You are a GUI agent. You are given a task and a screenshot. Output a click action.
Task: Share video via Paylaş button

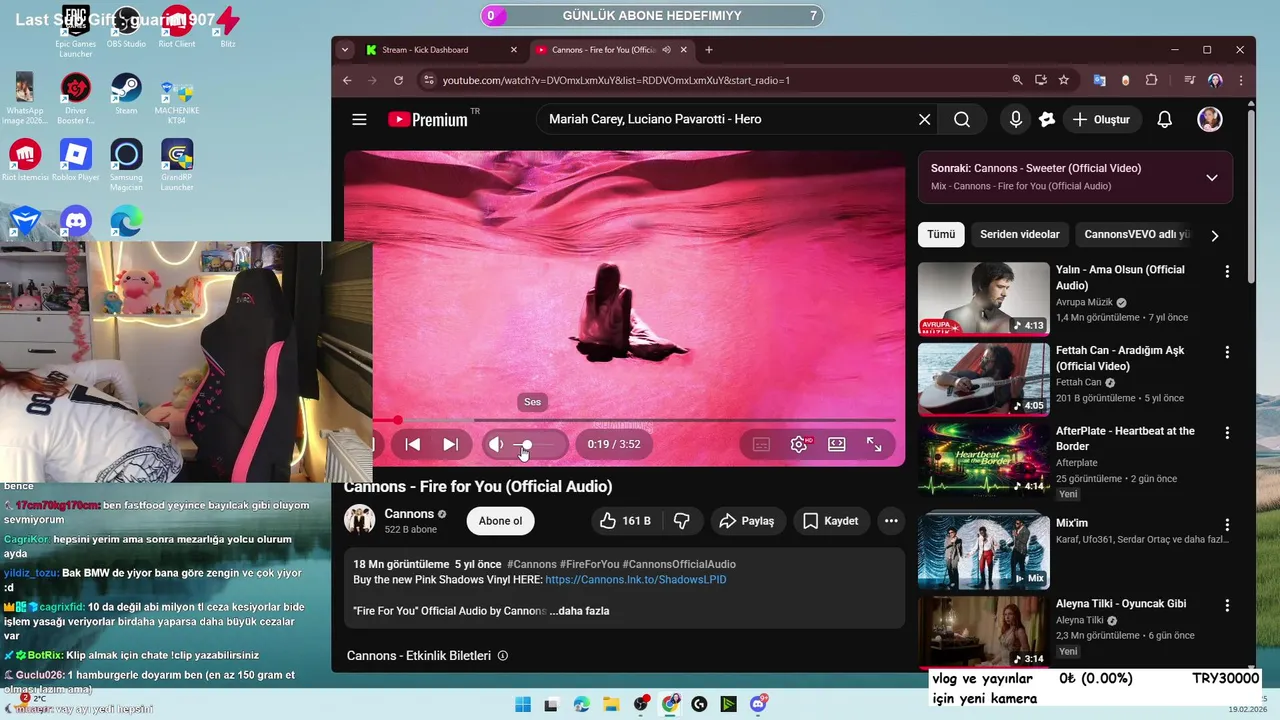tap(747, 521)
